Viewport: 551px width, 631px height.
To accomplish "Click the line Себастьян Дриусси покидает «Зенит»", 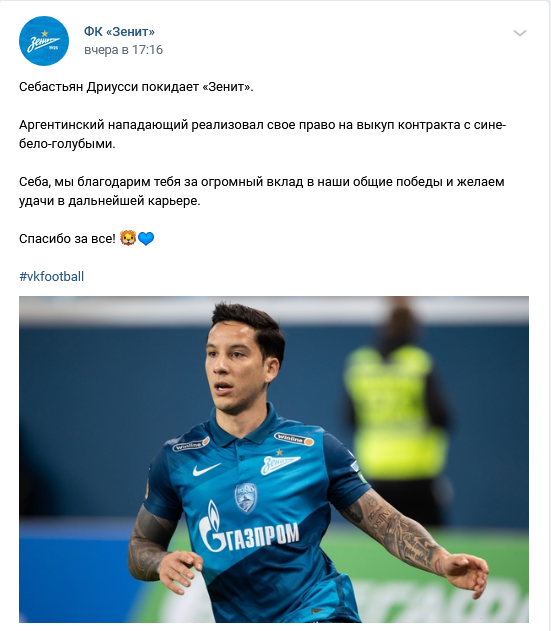I will pos(136,87).
